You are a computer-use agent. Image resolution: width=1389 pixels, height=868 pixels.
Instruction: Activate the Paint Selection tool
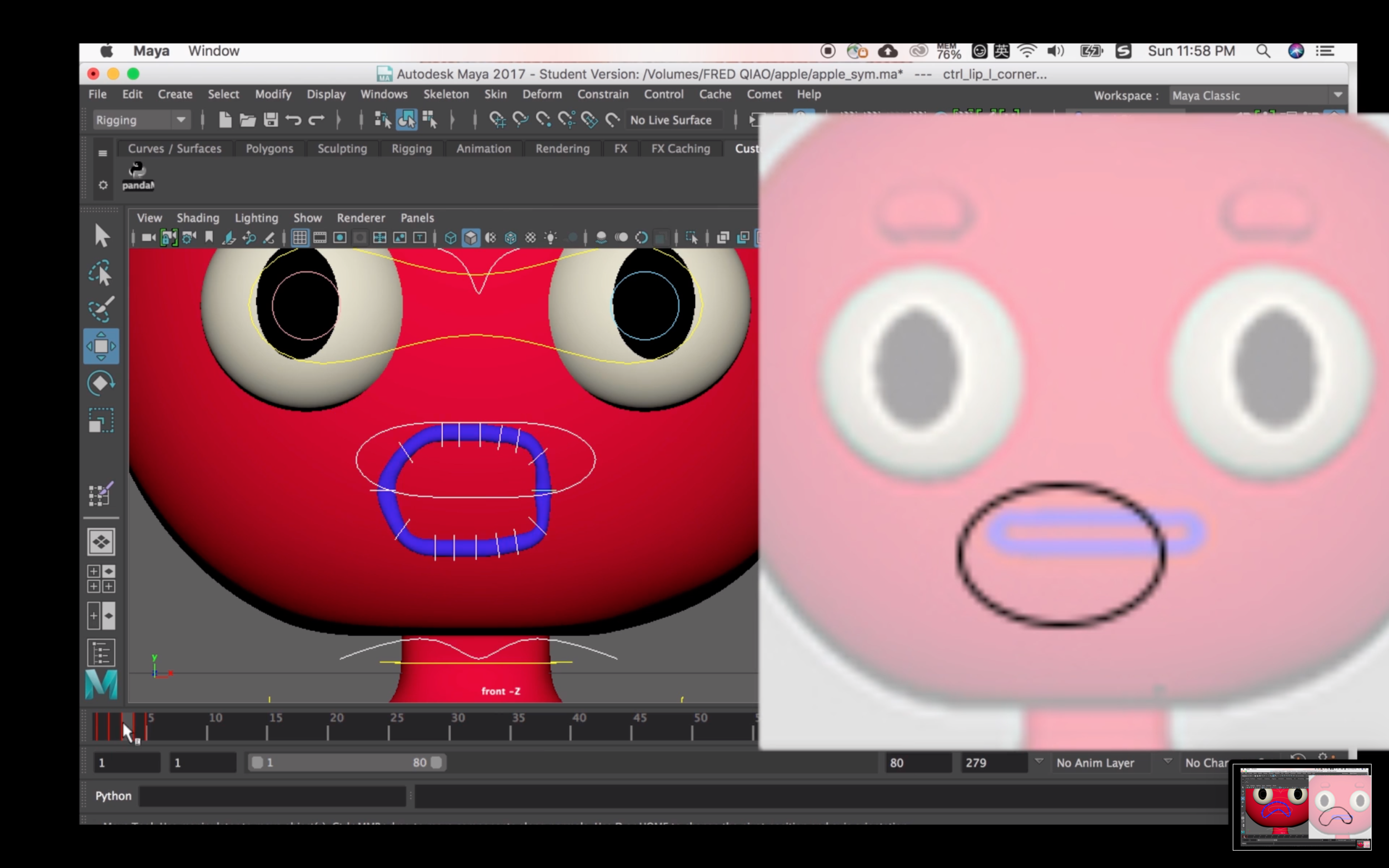(x=101, y=310)
